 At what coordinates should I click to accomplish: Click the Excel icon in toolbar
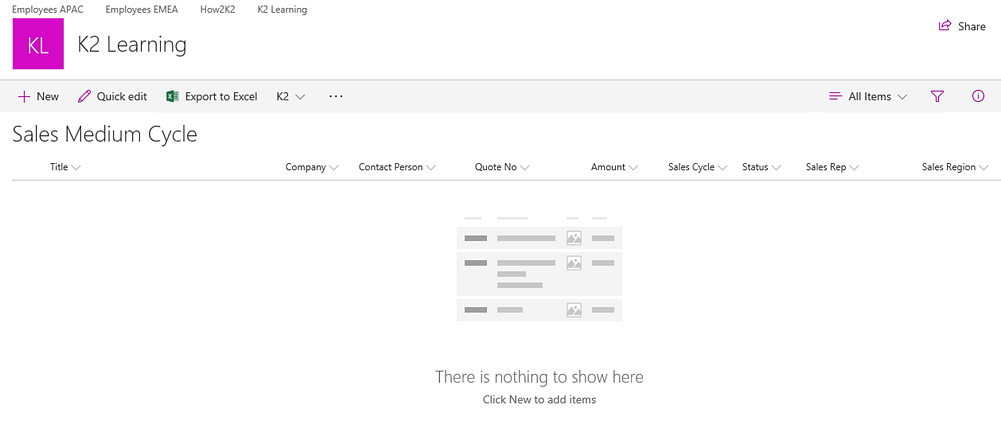pyautogui.click(x=172, y=96)
